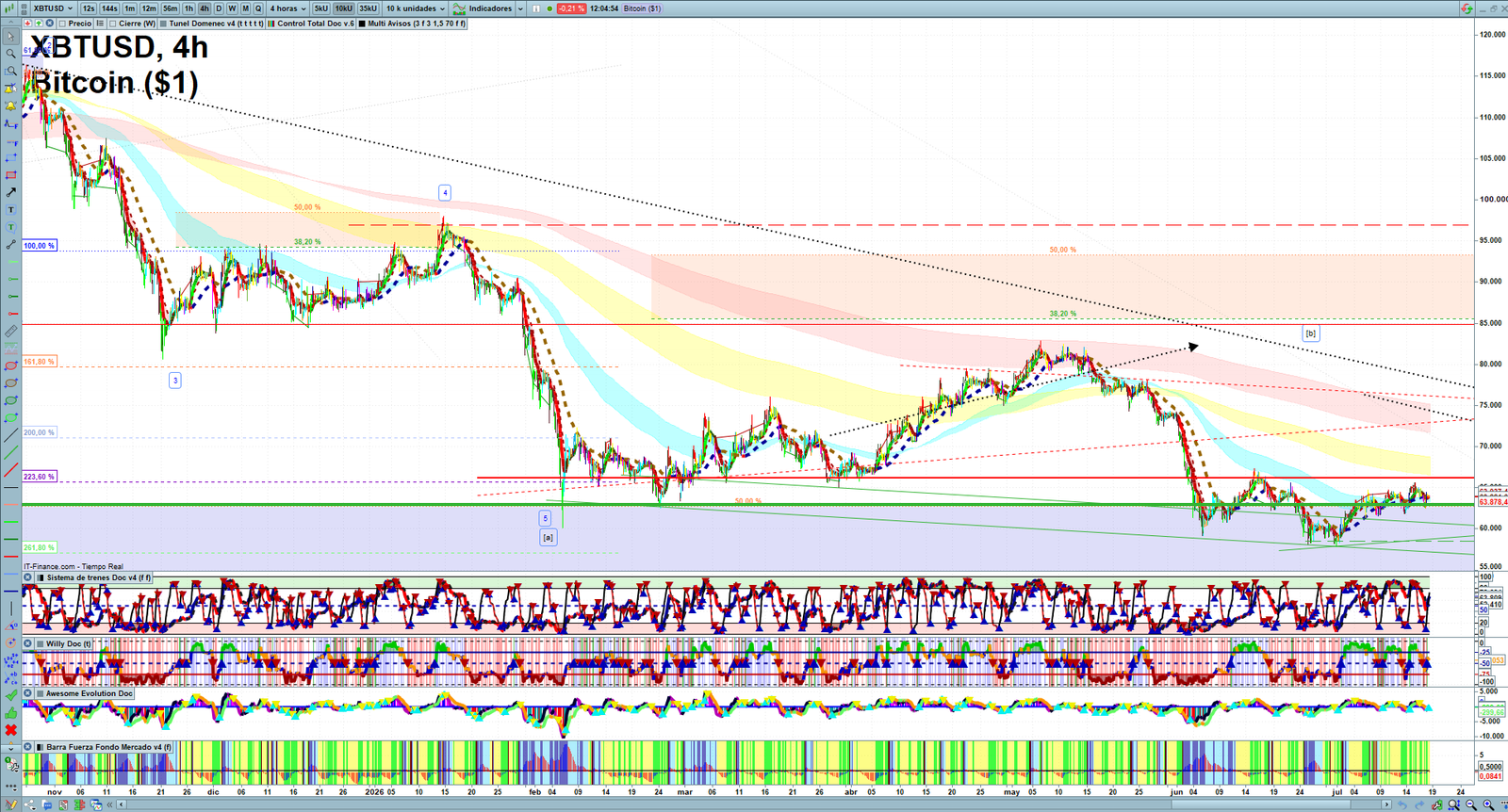Select the rectangular zoom area tool
Viewport: 1508px width, 812px height.
coord(10,71)
